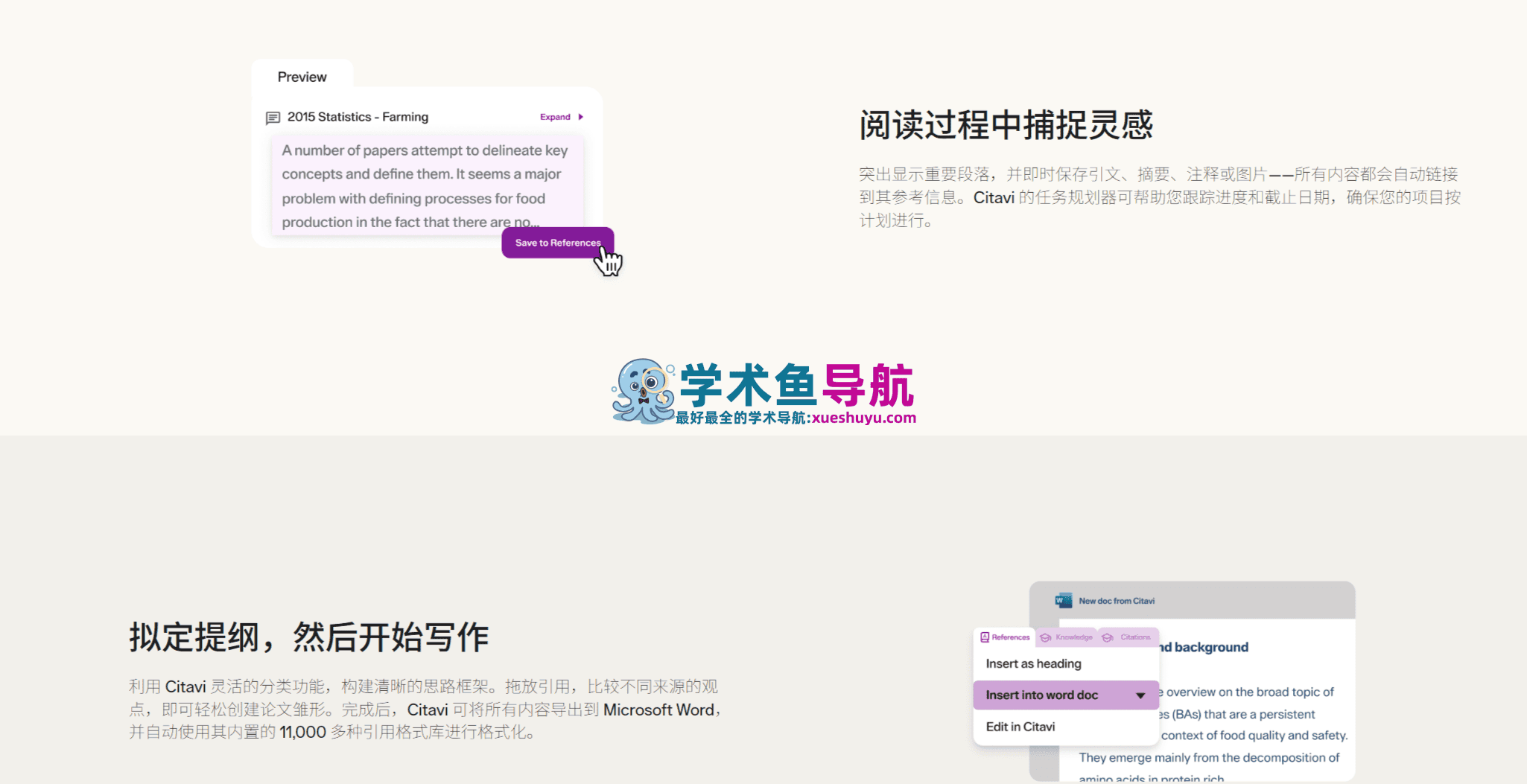Image resolution: width=1527 pixels, height=784 pixels.
Task: Choose Edit in Citavi option
Action: tap(1020, 727)
